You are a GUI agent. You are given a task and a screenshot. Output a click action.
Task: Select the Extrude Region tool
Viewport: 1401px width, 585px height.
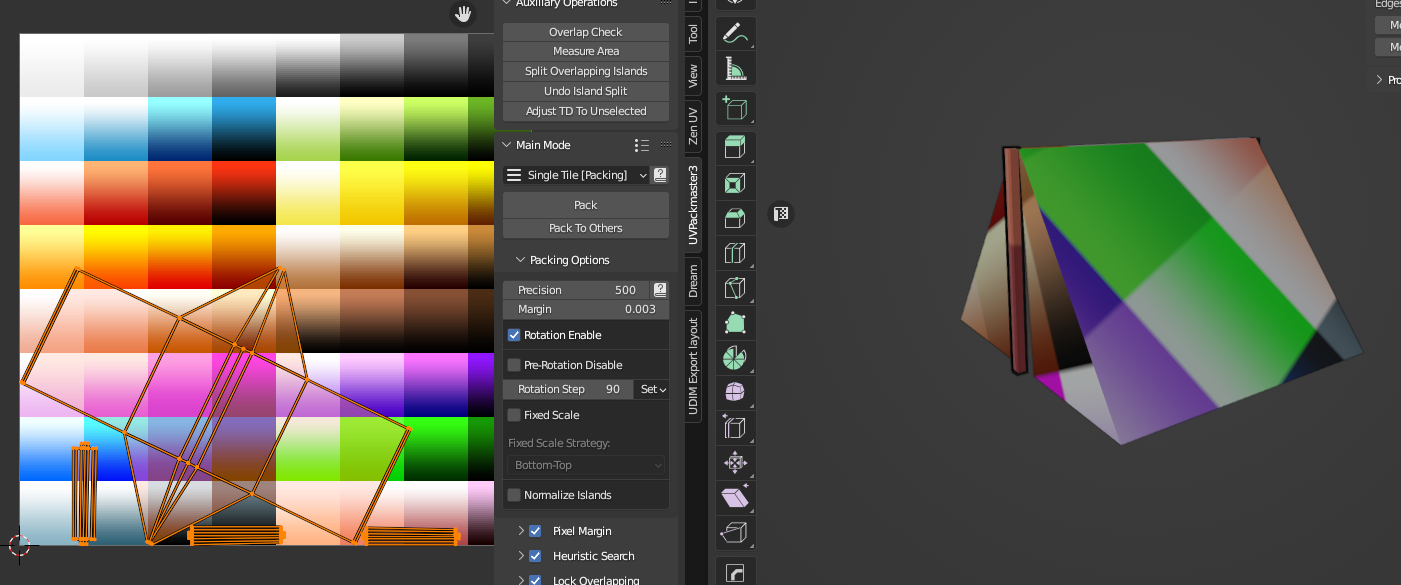(x=736, y=149)
